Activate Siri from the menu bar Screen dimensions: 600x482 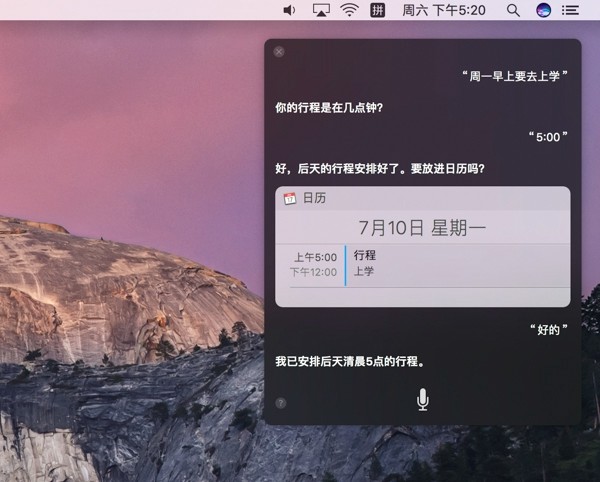pos(543,10)
